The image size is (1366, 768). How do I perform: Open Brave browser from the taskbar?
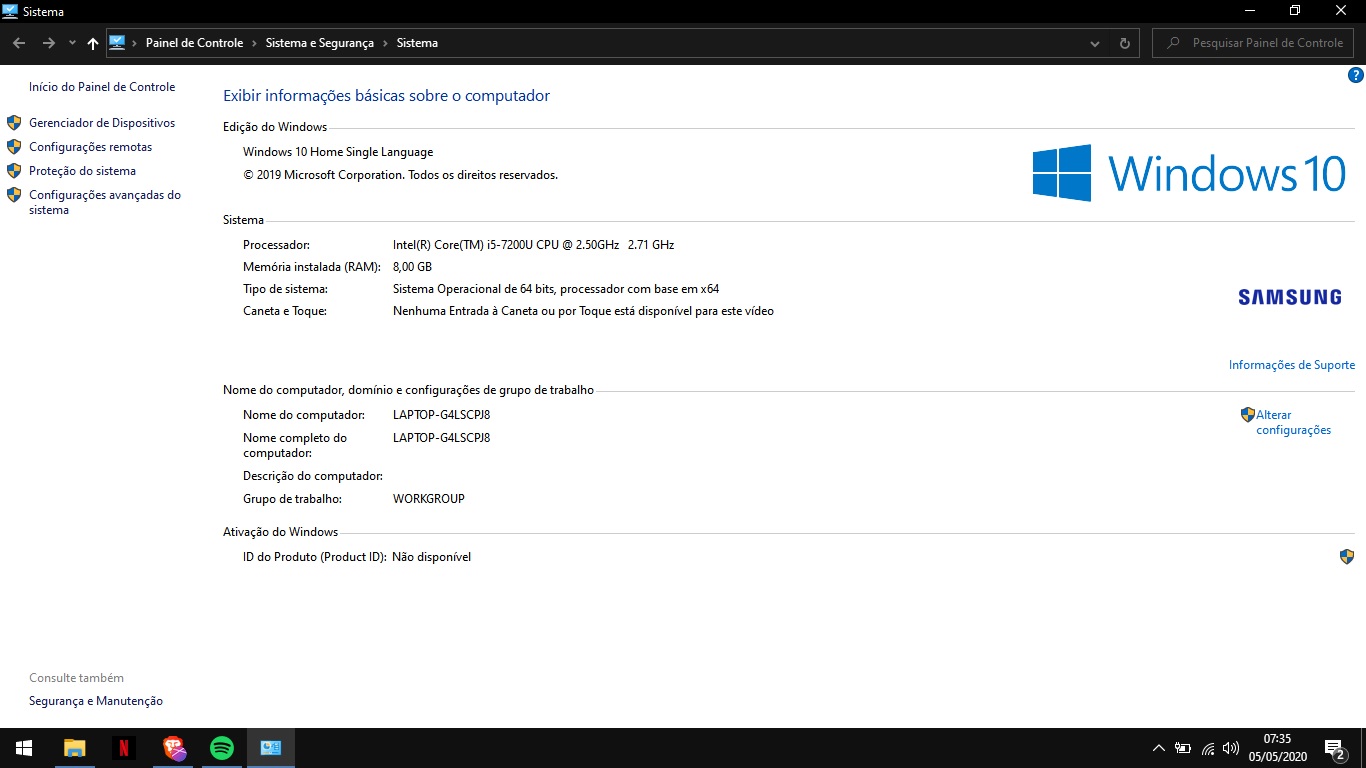click(174, 747)
